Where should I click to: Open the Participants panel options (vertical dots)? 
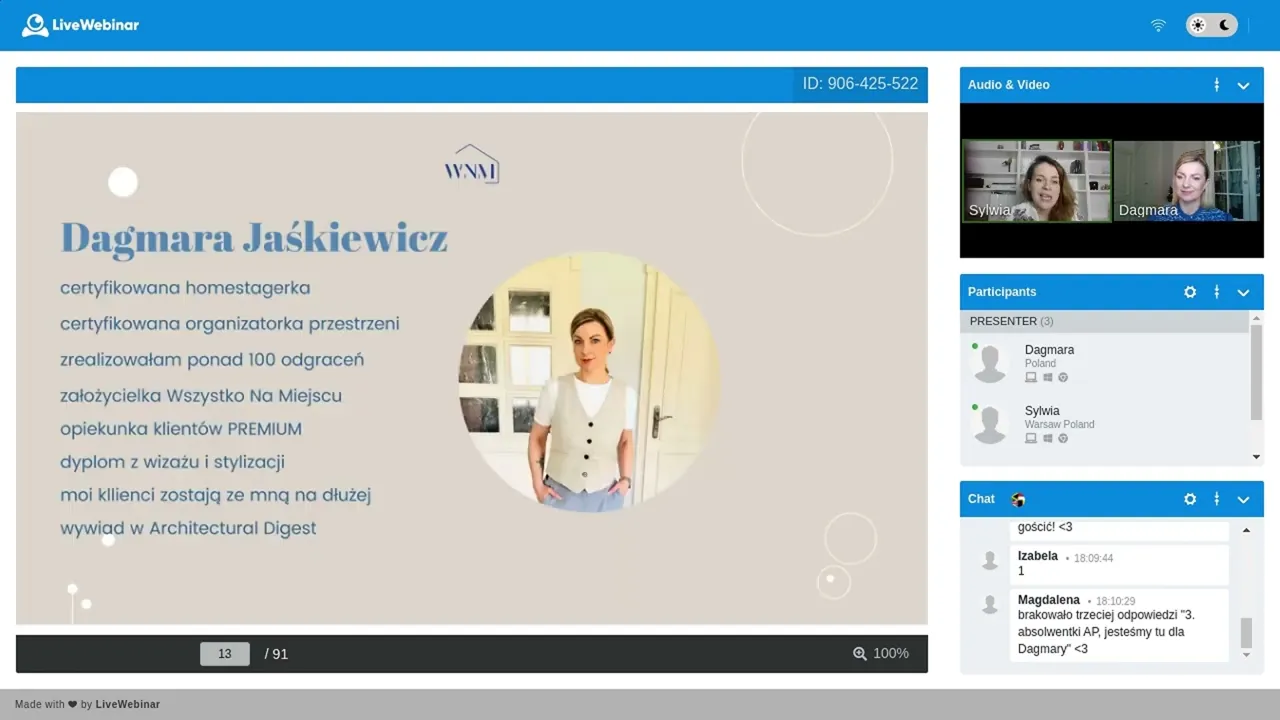[x=1217, y=292]
